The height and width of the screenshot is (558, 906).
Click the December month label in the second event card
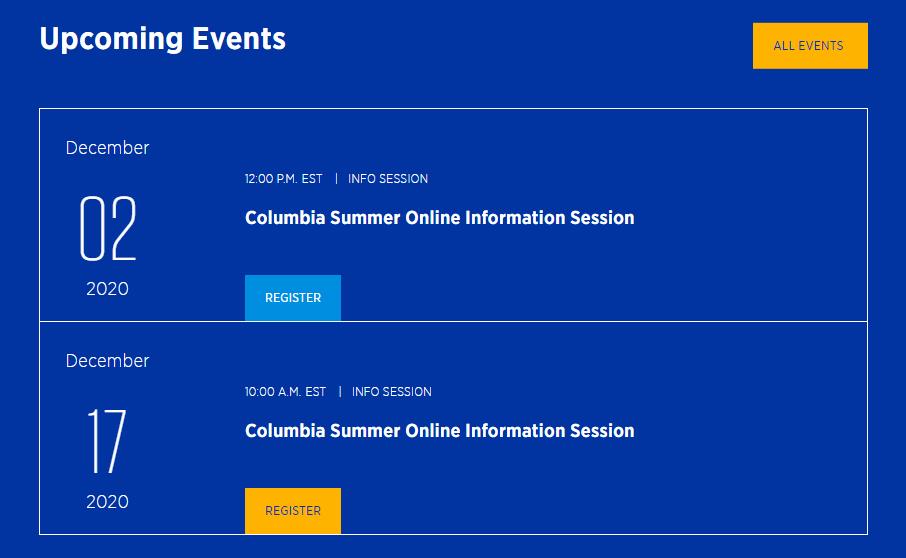click(107, 361)
